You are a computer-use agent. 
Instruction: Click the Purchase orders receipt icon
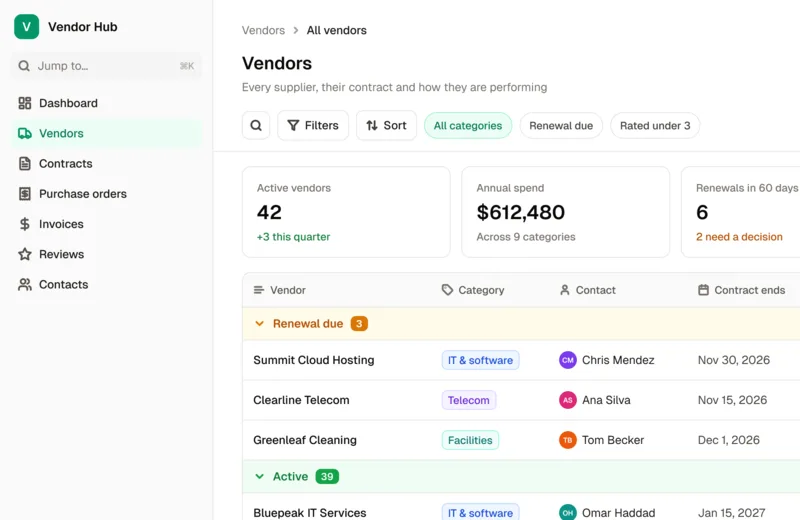pos(24,194)
